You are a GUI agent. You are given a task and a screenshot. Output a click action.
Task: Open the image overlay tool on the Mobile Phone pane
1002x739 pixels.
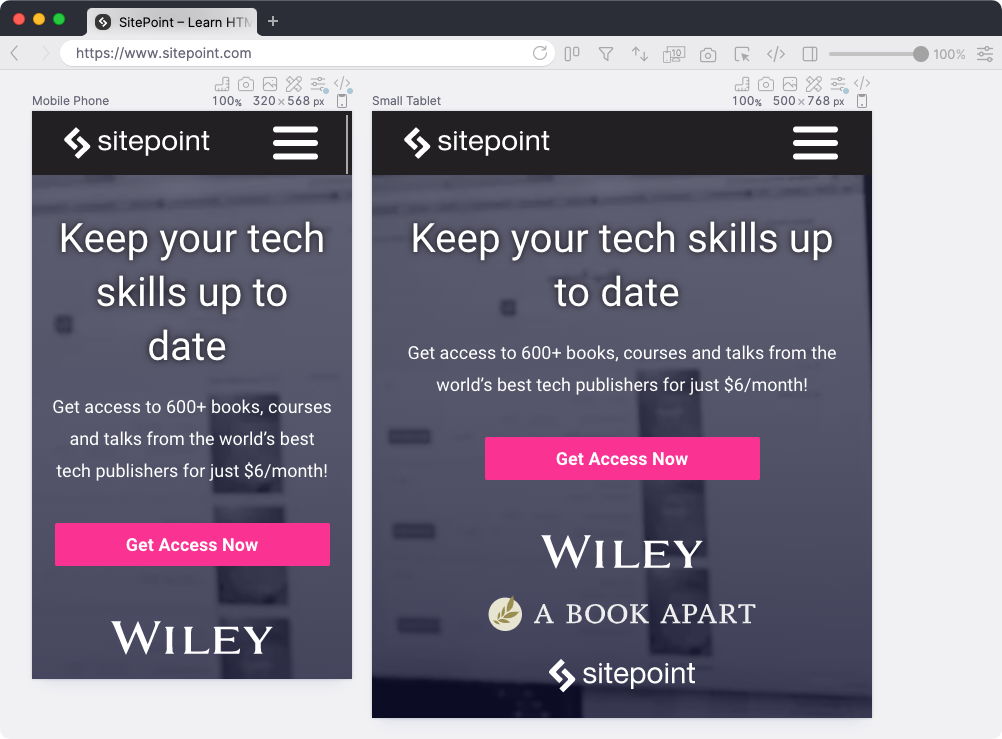coord(268,85)
